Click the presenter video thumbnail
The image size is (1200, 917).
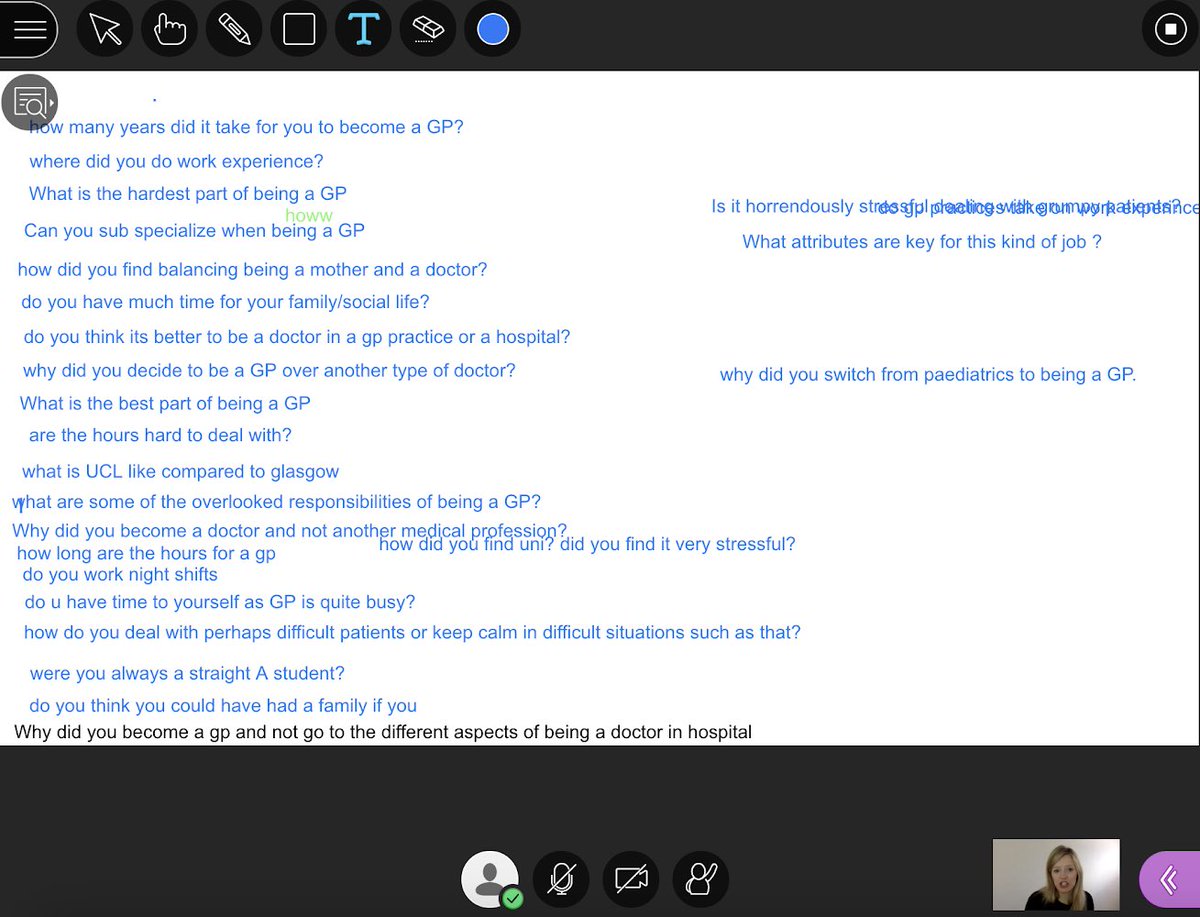[1056, 874]
